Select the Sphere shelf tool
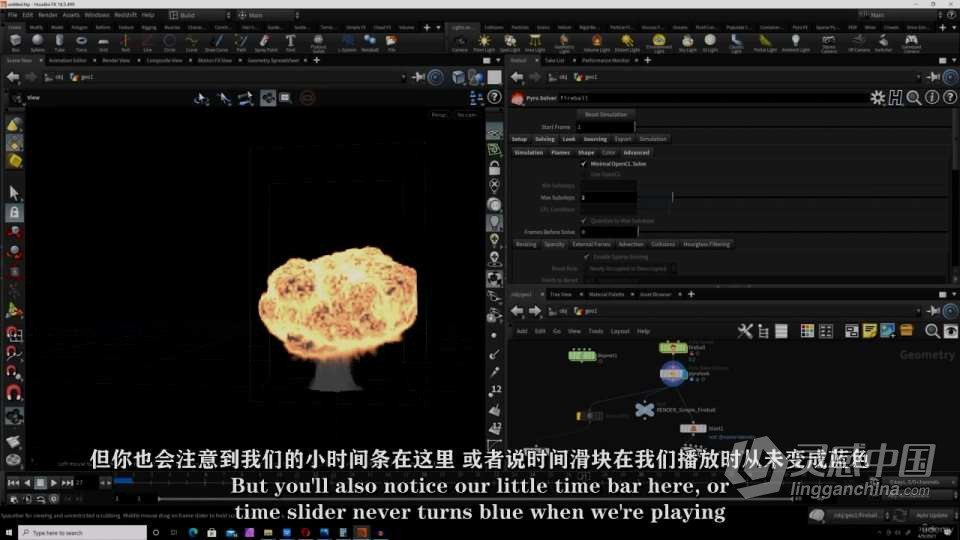 37,42
